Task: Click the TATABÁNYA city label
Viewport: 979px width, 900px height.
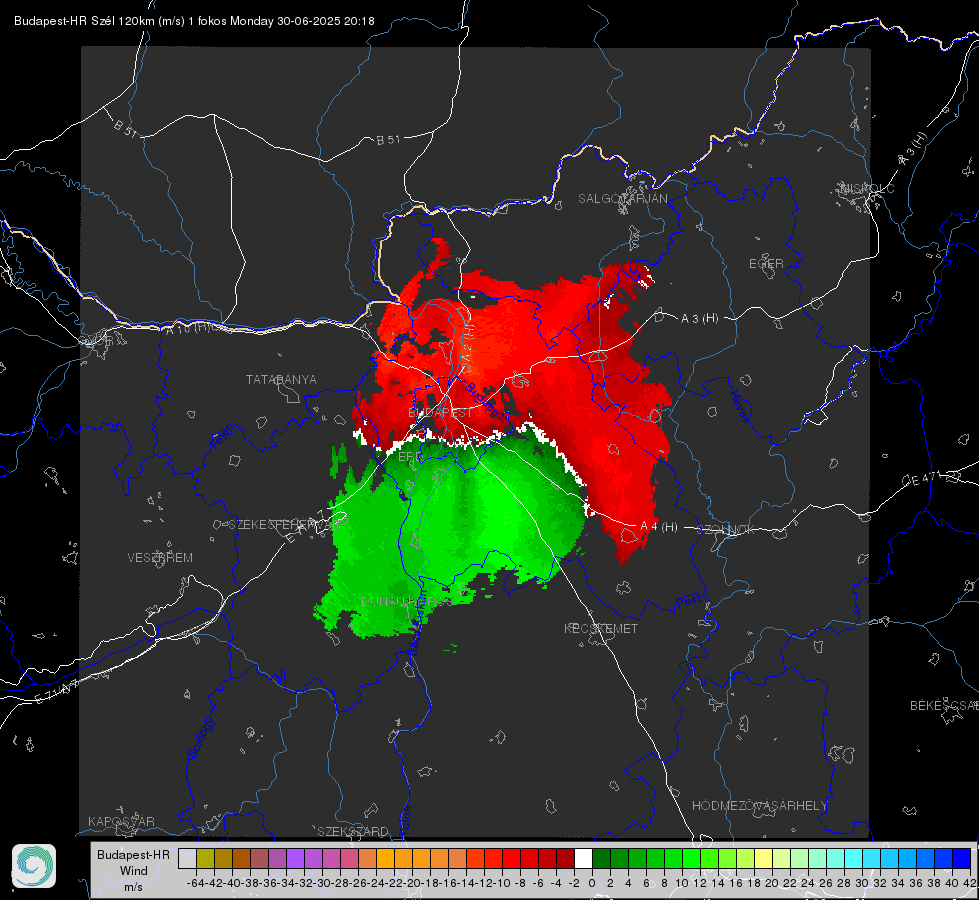Action: pos(281,379)
